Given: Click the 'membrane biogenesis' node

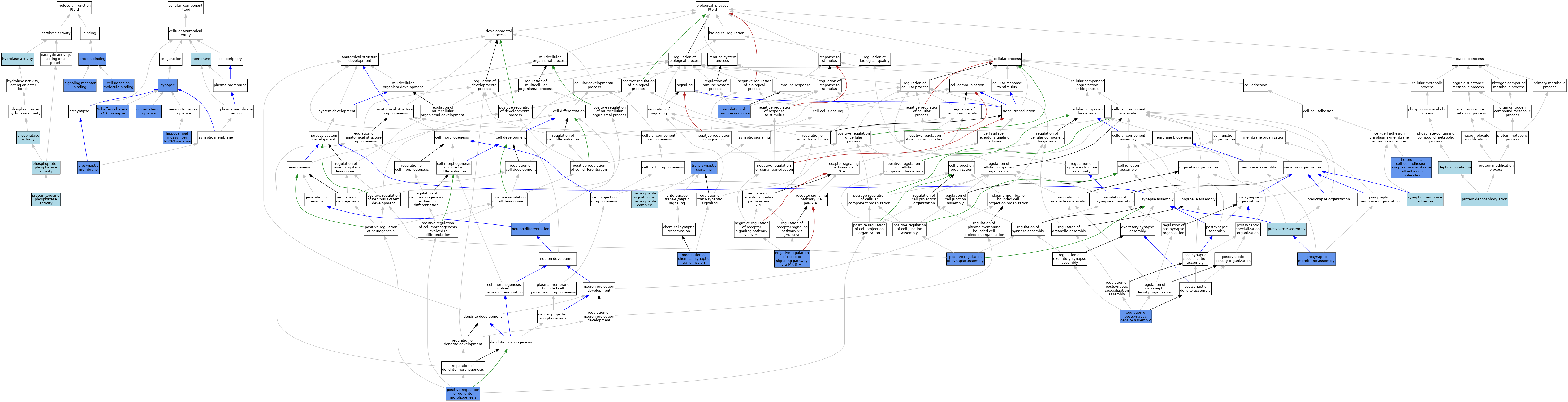Looking at the screenshot, I should tap(1172, 138).
